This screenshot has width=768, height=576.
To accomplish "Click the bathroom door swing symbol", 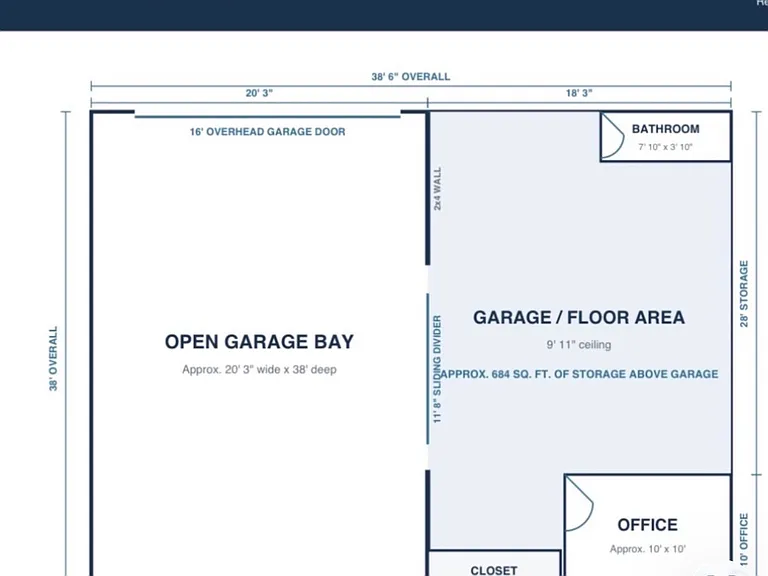I will point(612,136).
